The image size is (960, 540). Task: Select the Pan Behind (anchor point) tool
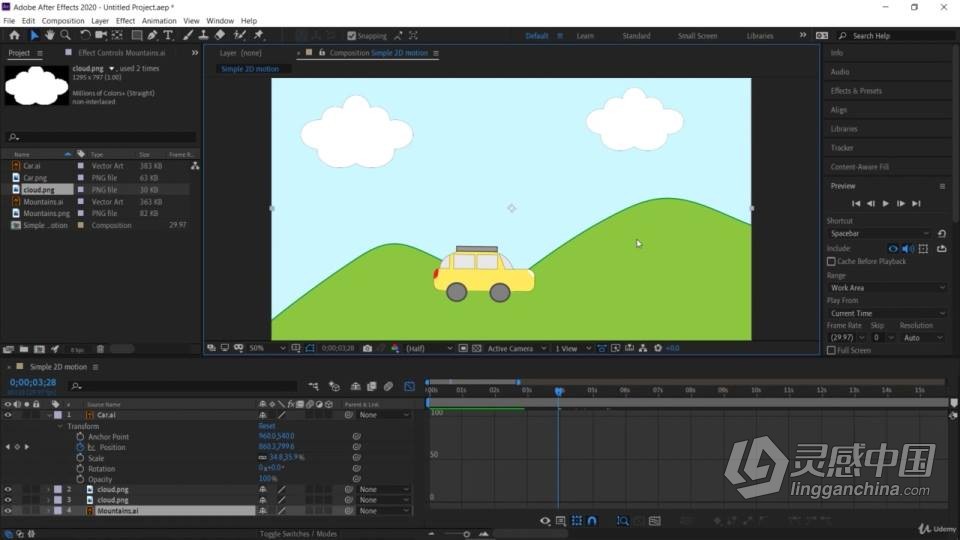[118, 36]
